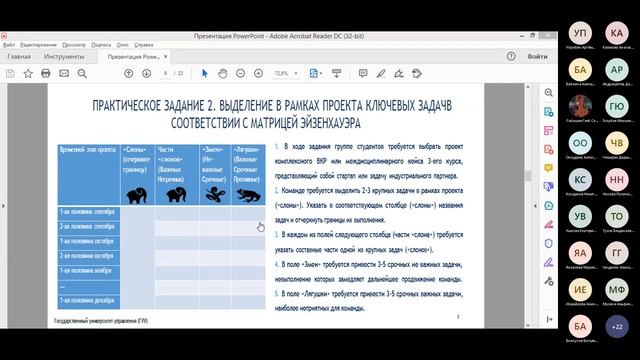Click the scrolling mode icon in toolbar
Screen dimensions: 640x360
(336, 73)
